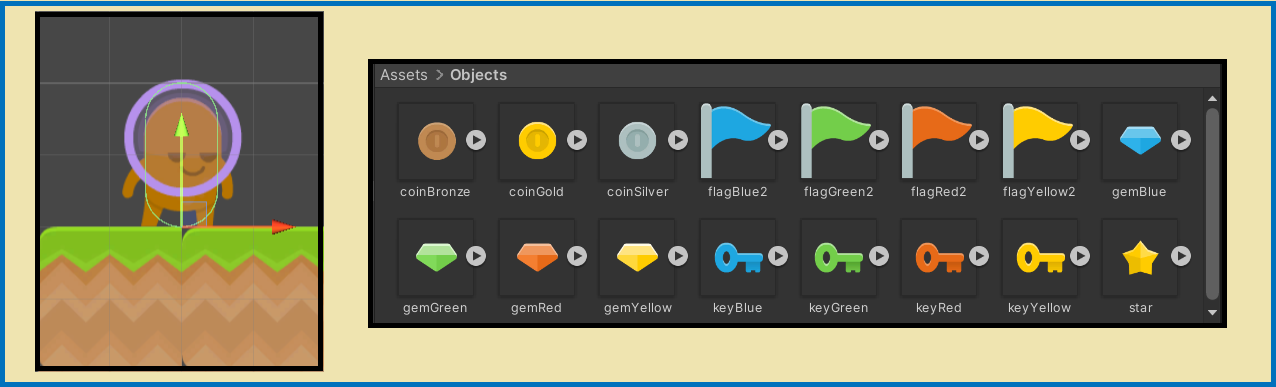The height and width of the screenshot is (387, 1276).
Task: Expand the flagRed2 asset arrow button
Action: 980,140
